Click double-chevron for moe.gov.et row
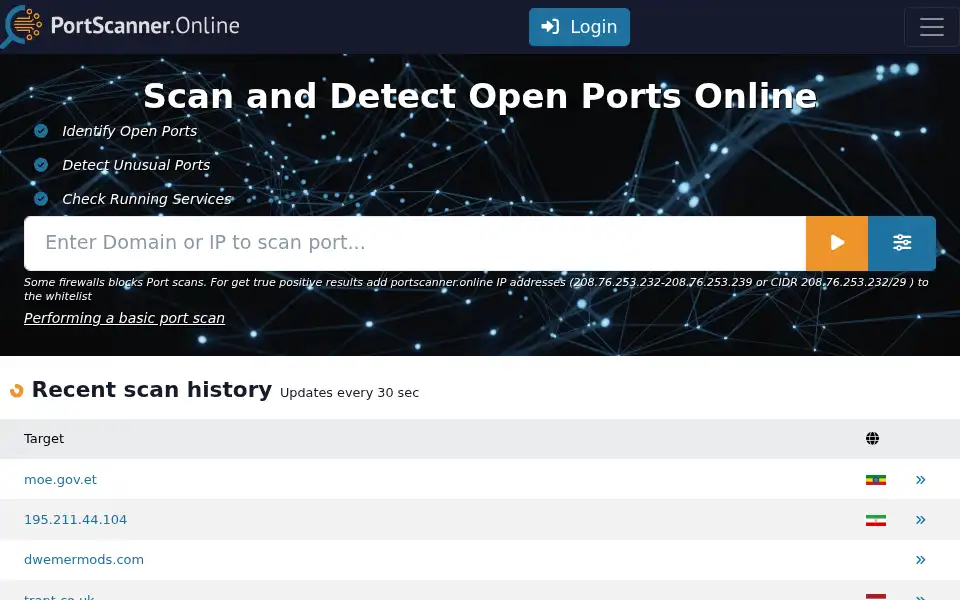The image size is (960, 600). (920, 480)
